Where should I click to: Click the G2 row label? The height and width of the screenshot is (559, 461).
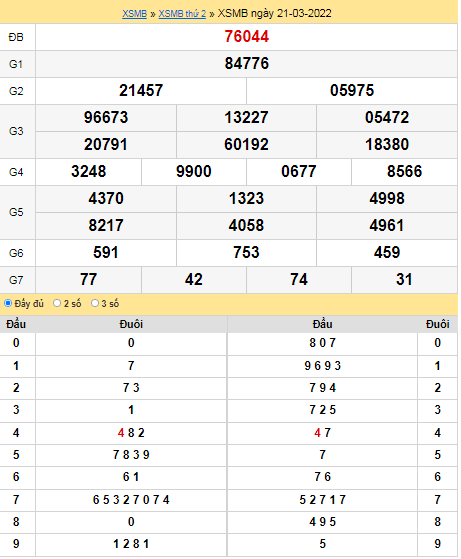pos(16,91)
